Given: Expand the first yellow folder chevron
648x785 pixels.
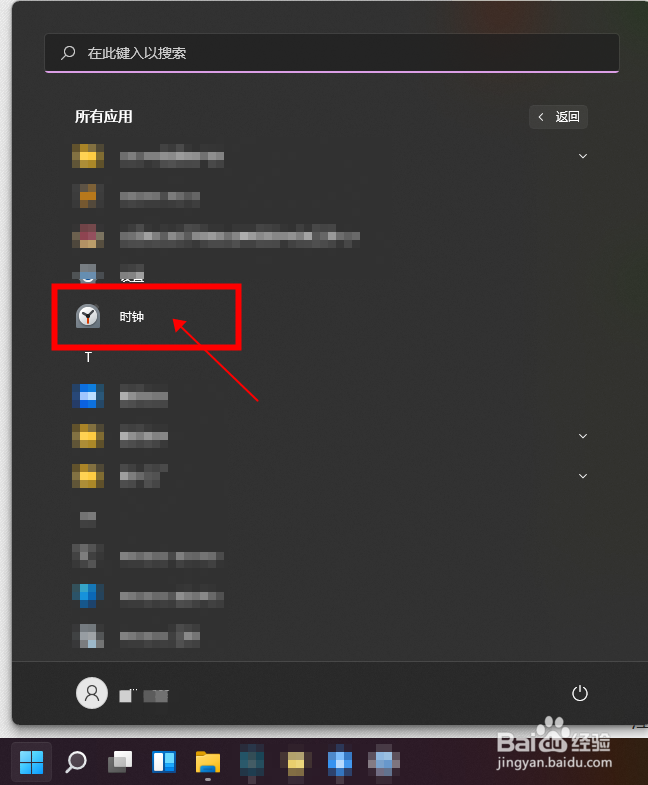Looking at the screenshot, I should point(583,156).
